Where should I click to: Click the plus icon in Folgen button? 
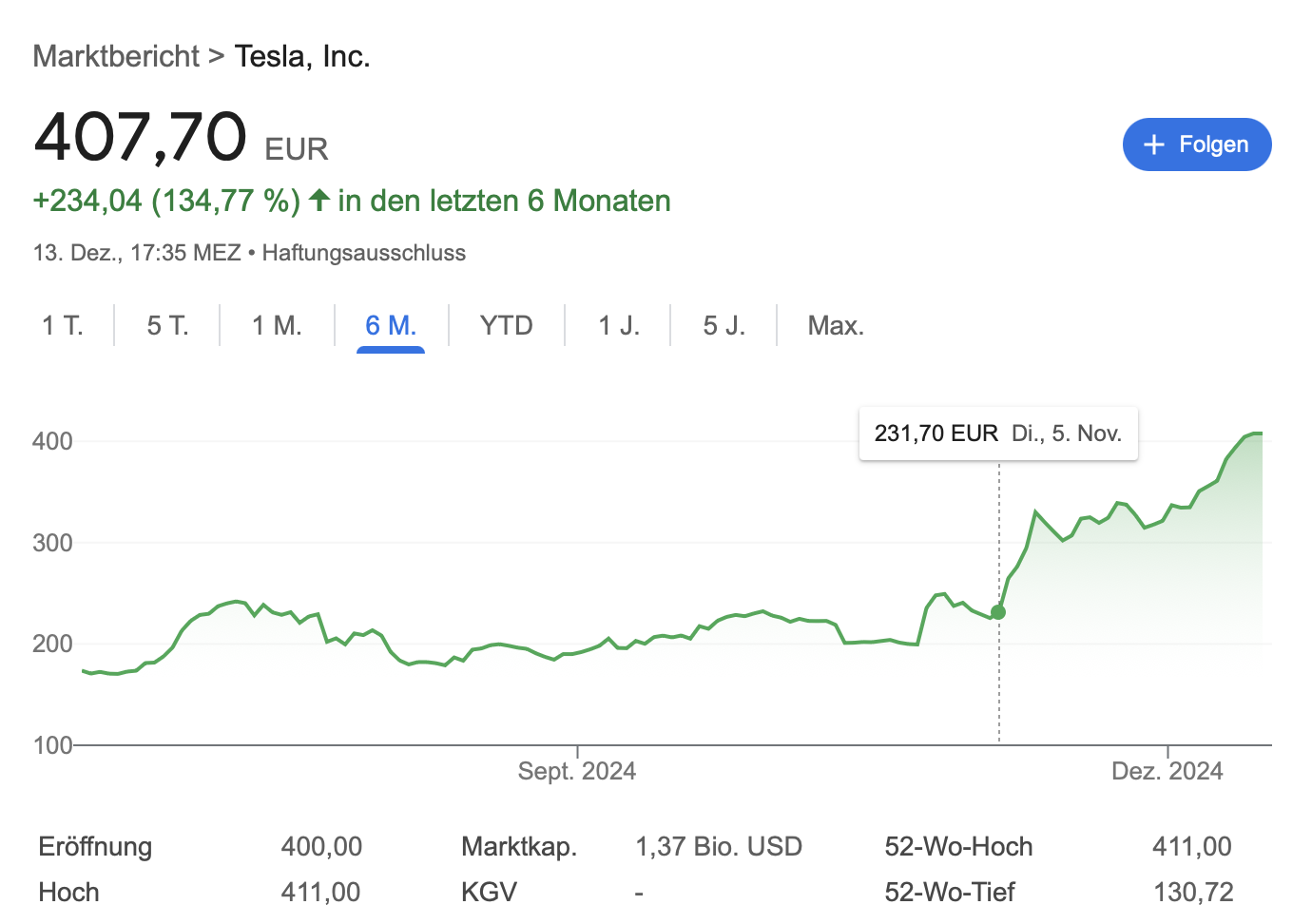tap(1153, 144)
